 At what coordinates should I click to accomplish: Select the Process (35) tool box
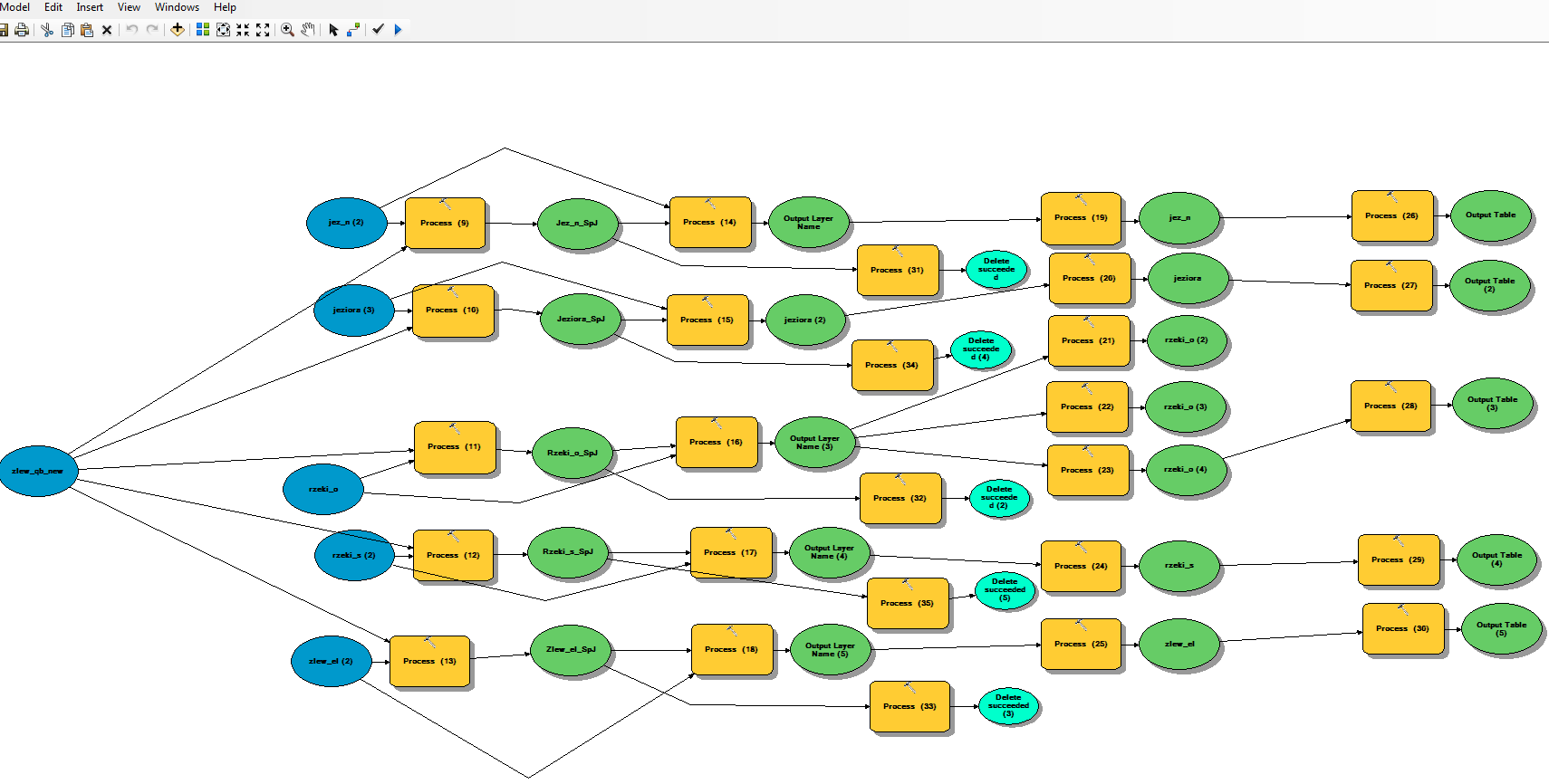(x=908, y=603)
